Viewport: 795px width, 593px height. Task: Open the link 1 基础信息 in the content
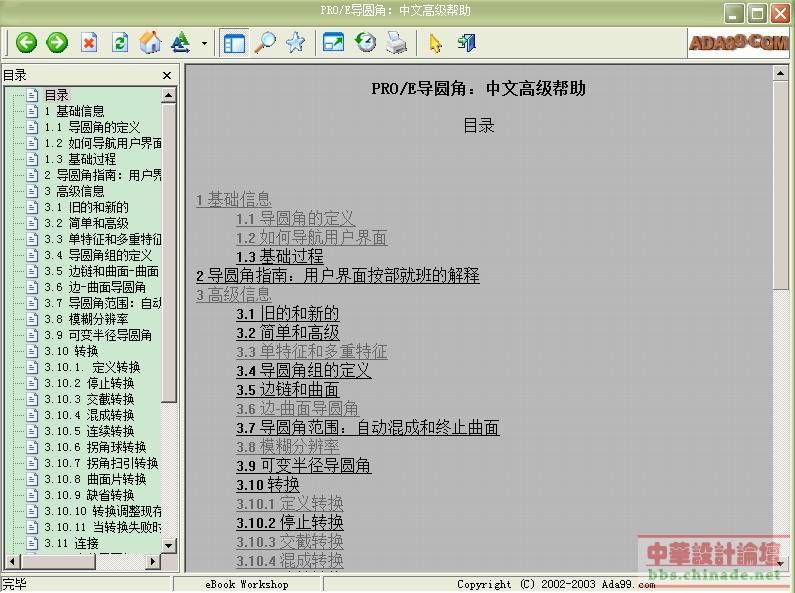234,199
